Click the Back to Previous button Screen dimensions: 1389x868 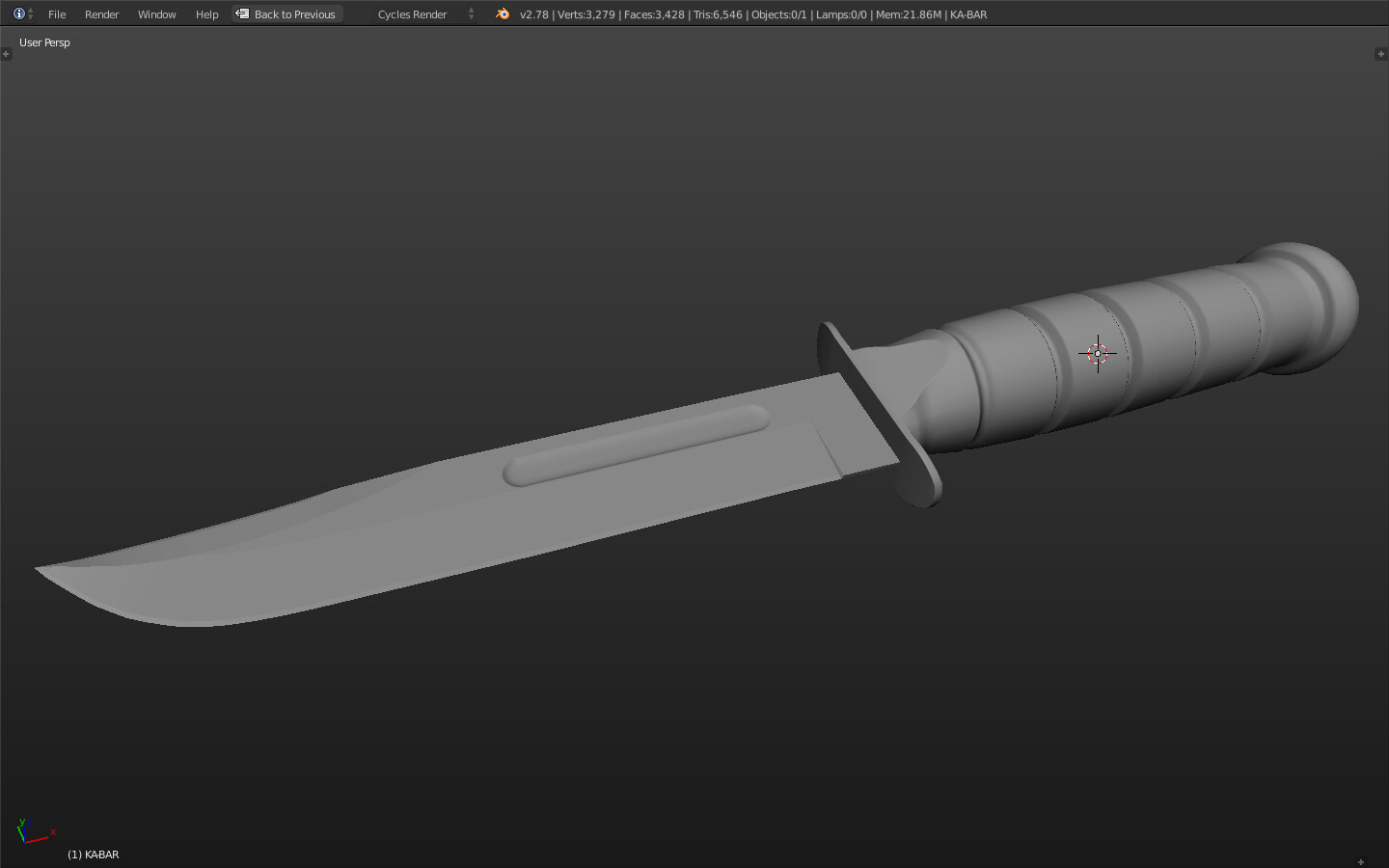287,14
